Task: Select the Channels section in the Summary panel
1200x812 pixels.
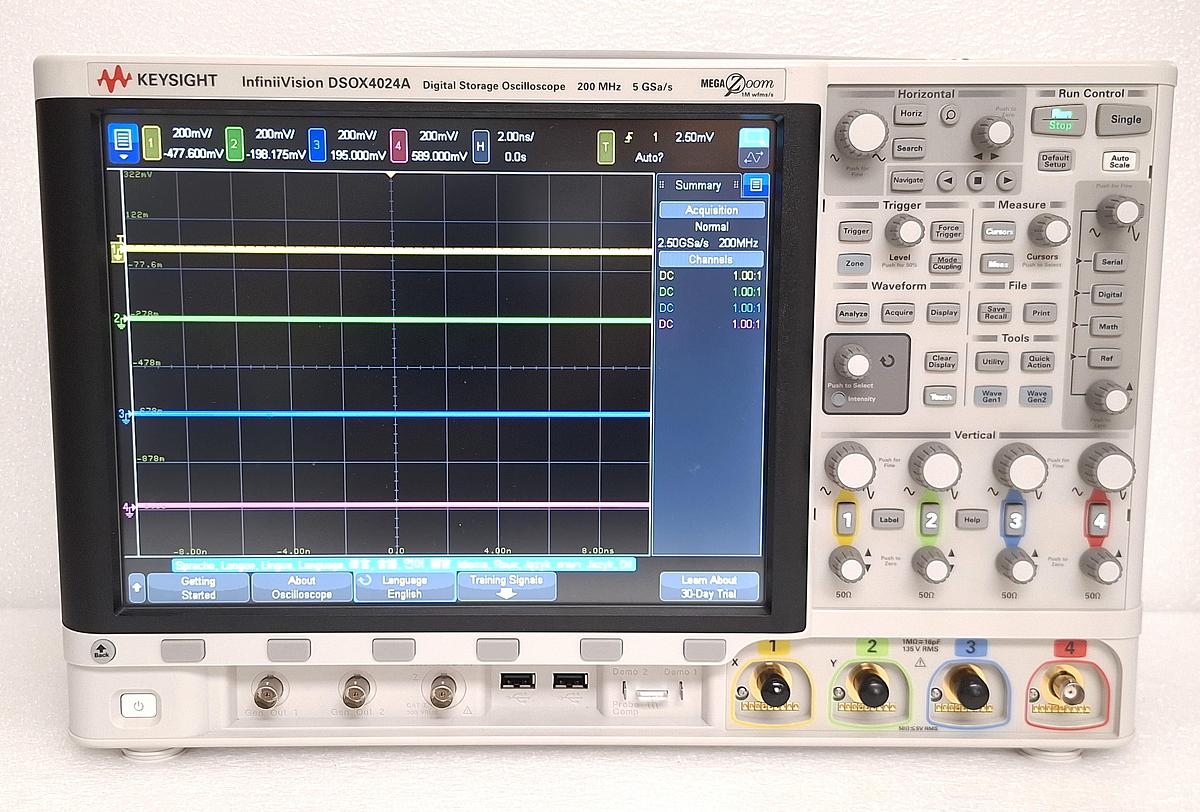Action: pyautogui.click(x=711, y=258)
